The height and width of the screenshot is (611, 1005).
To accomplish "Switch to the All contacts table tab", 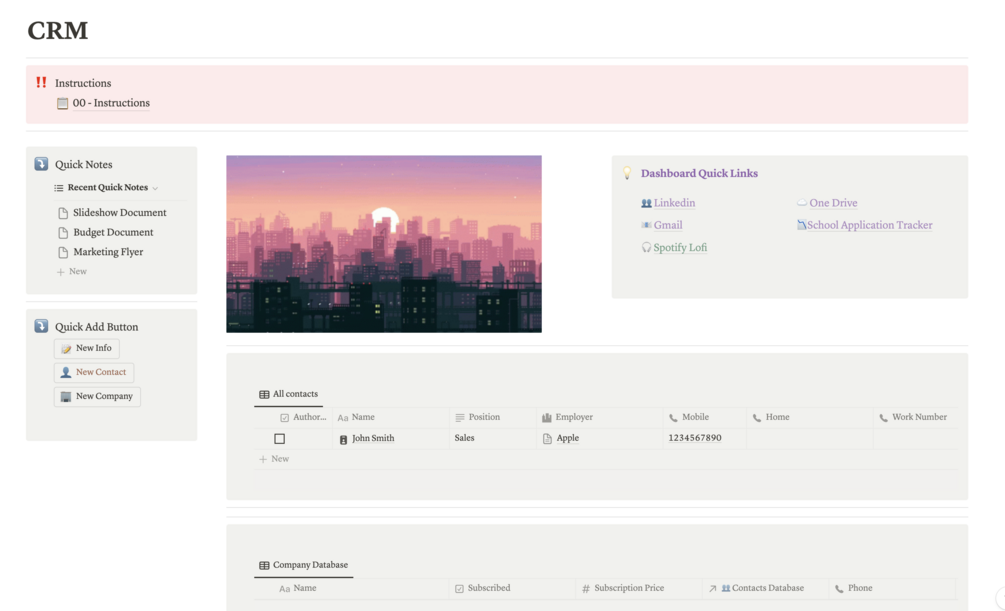I will pyautogui.click(x=288, y=394).
